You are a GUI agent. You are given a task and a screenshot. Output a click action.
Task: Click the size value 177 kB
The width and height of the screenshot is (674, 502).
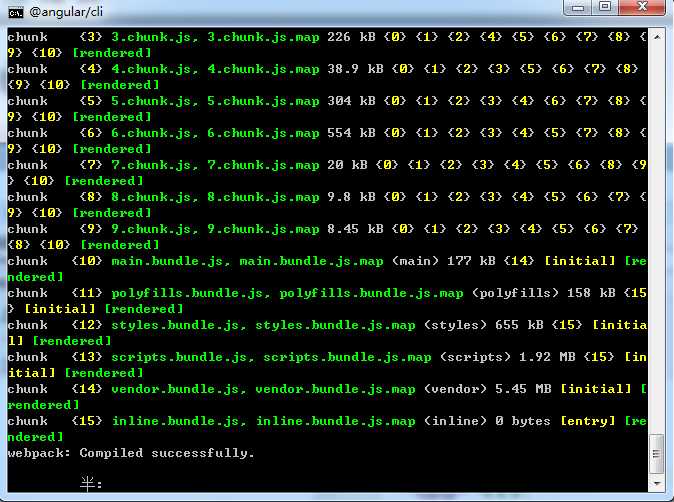(x=471, y=261)
